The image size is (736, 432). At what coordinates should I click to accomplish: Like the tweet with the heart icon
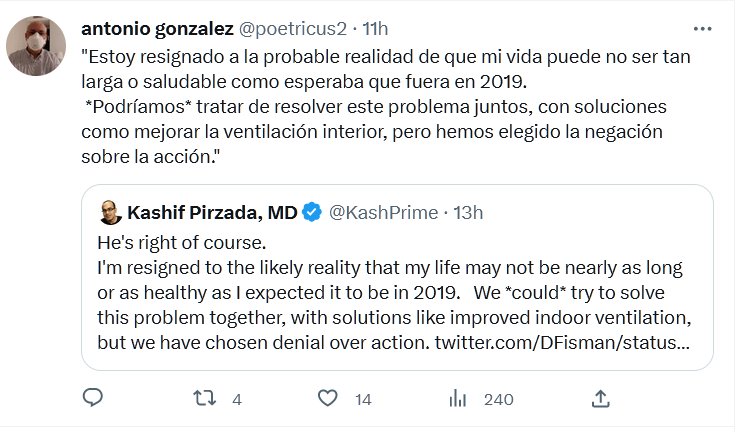pyautogui.click(x=326, y=399)
